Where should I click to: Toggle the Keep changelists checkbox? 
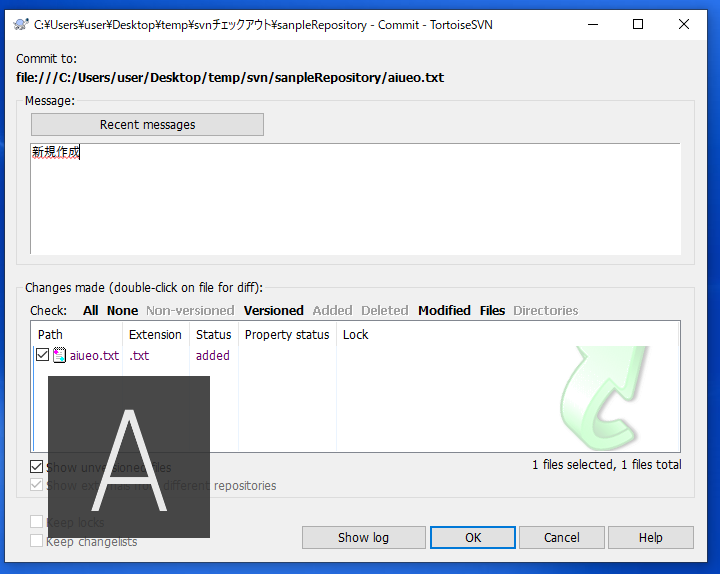tap(36, 540)
